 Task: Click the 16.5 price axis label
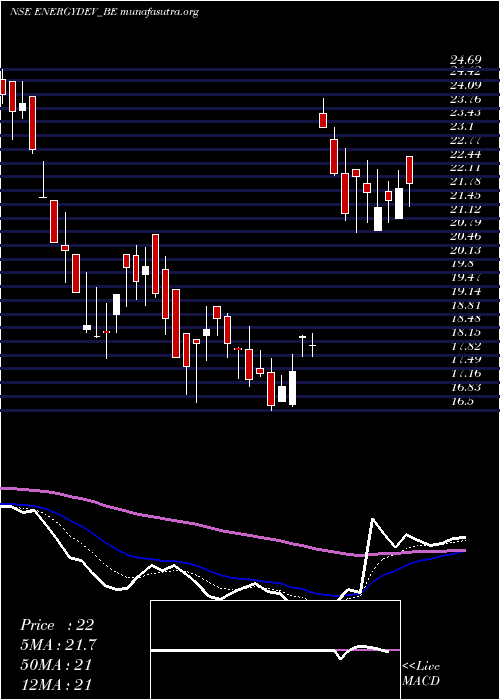tap(462, 402)
